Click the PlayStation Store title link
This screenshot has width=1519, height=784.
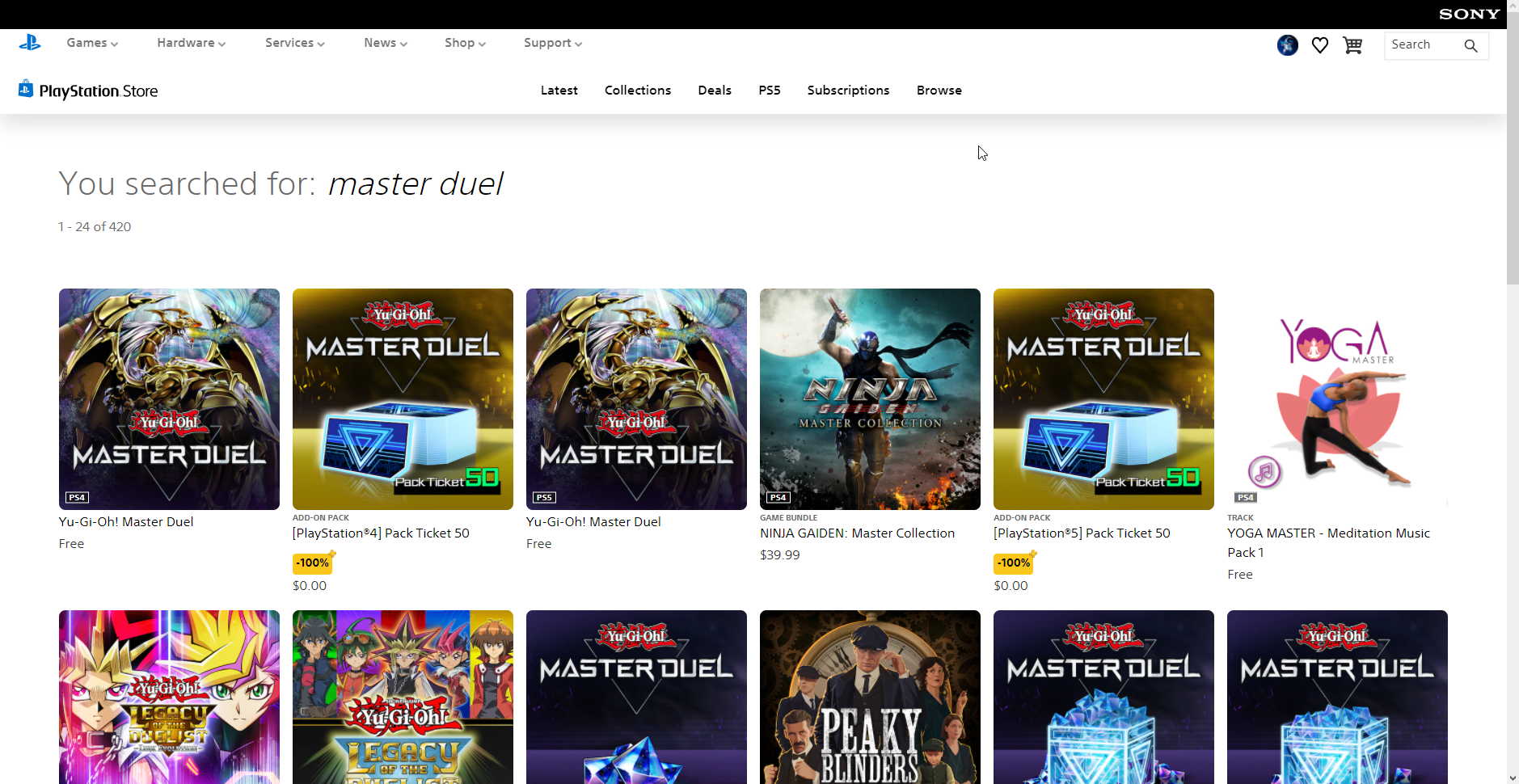click(99, 91)
